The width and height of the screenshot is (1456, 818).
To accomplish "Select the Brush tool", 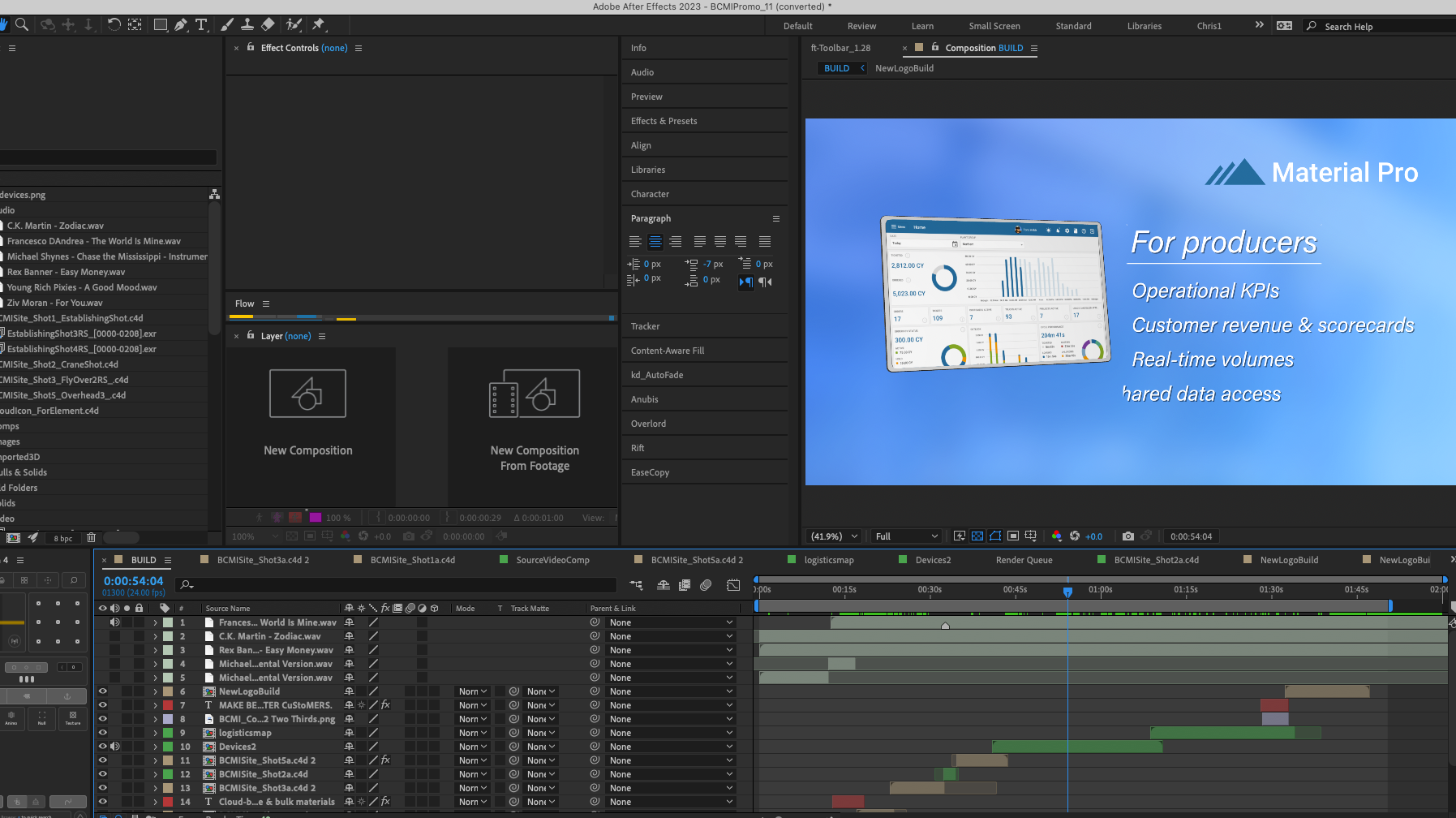I will pyautogui.click(x=227, y=25).
